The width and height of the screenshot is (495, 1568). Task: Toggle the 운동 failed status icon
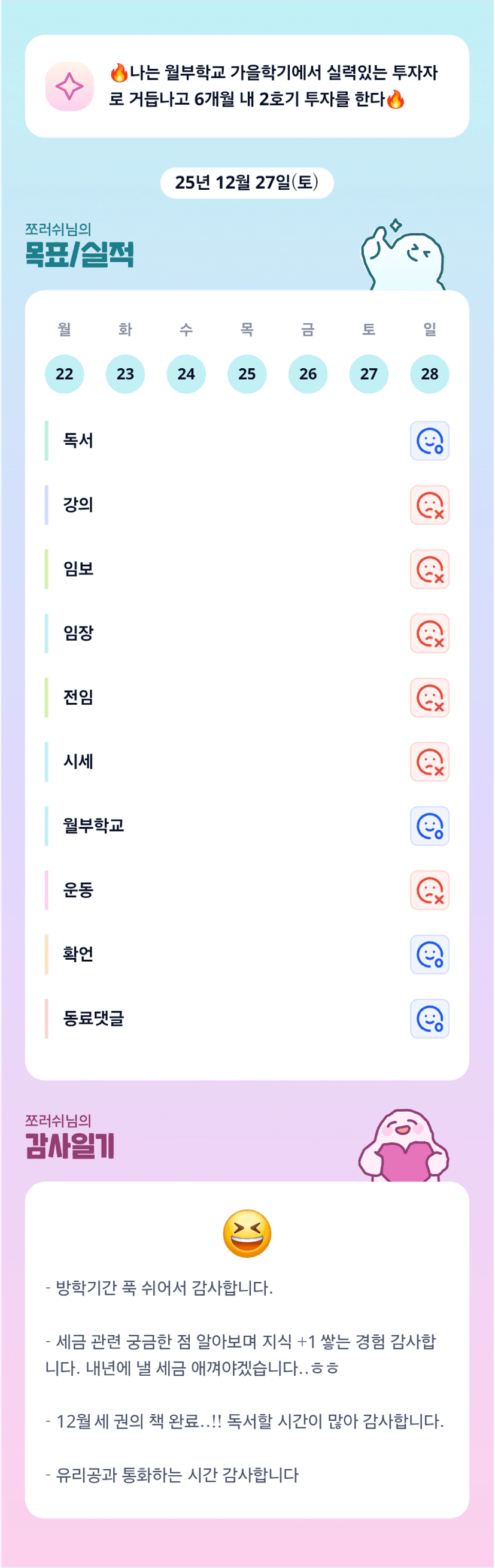(429, 890)
